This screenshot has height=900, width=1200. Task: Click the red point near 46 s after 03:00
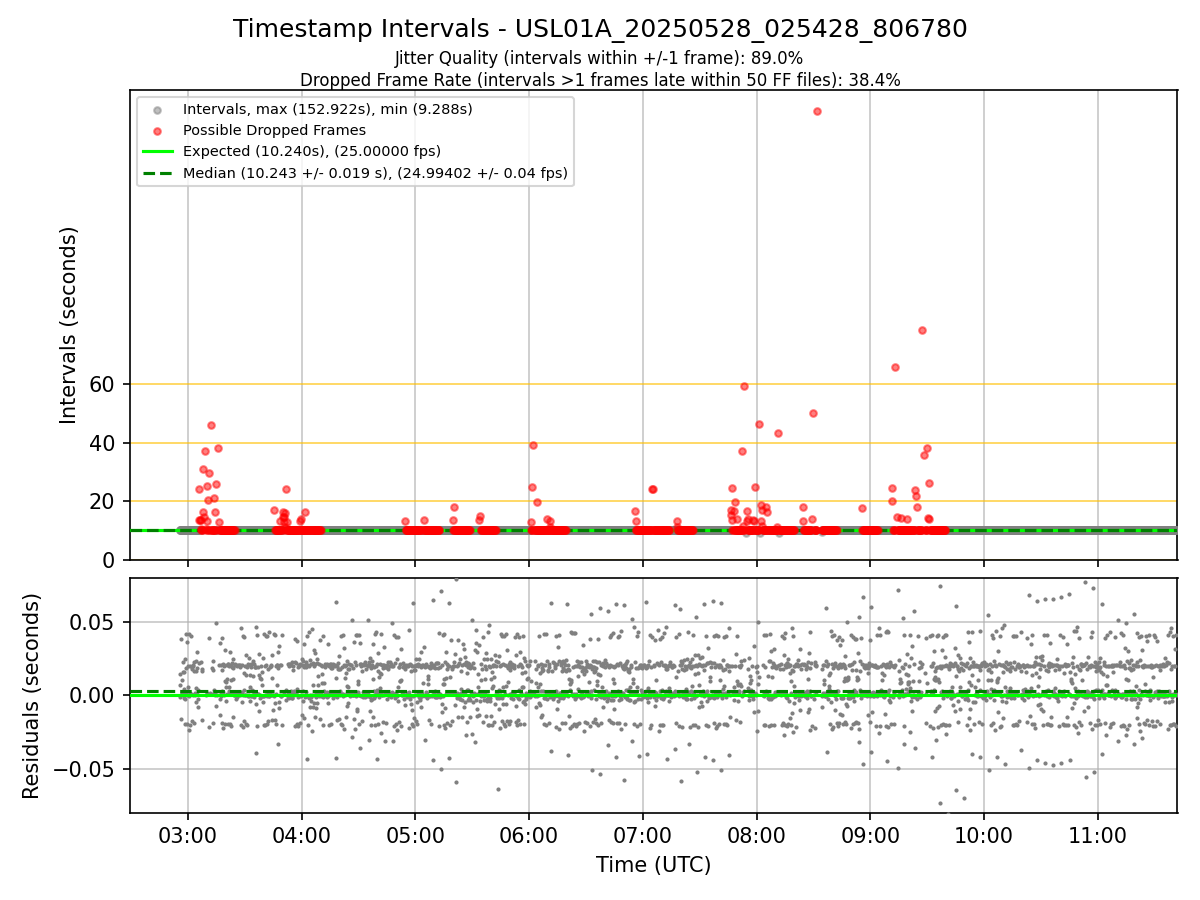point(211,425)
